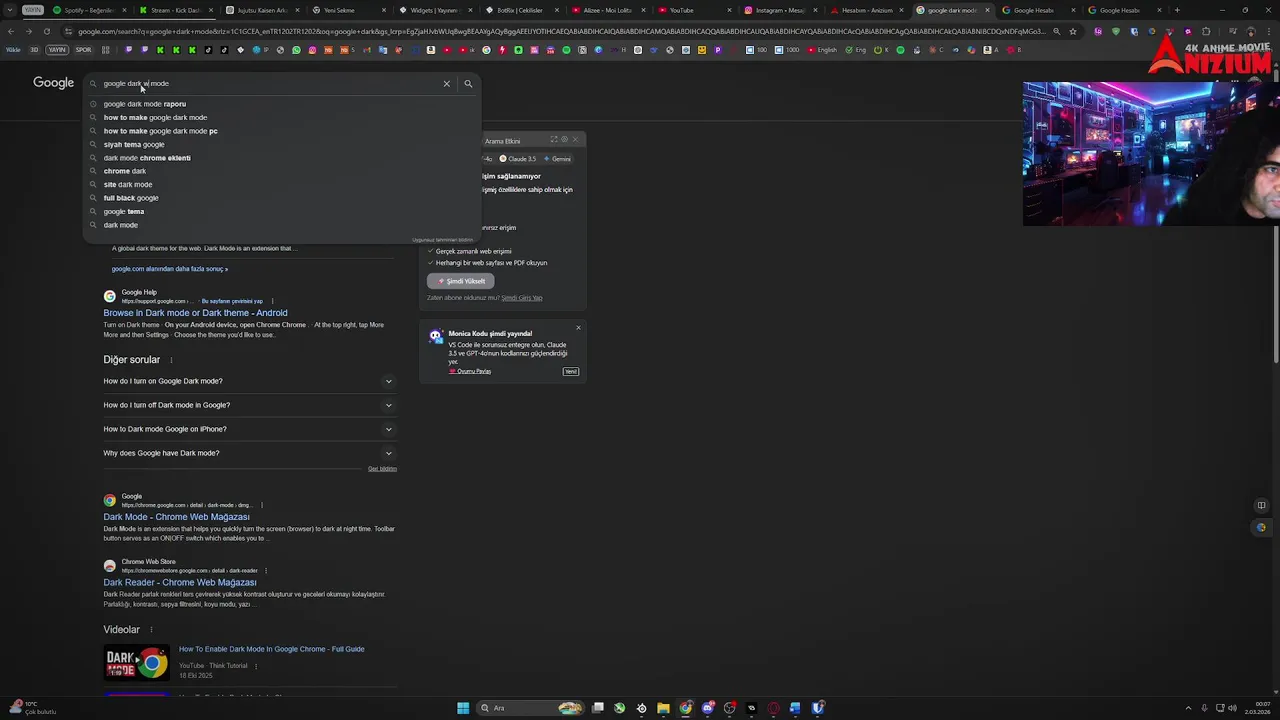Viewport: 1280px width, 720px height.
Task: Switch to the Jujutsu Kaisen tab
Action: pos(262,10)
